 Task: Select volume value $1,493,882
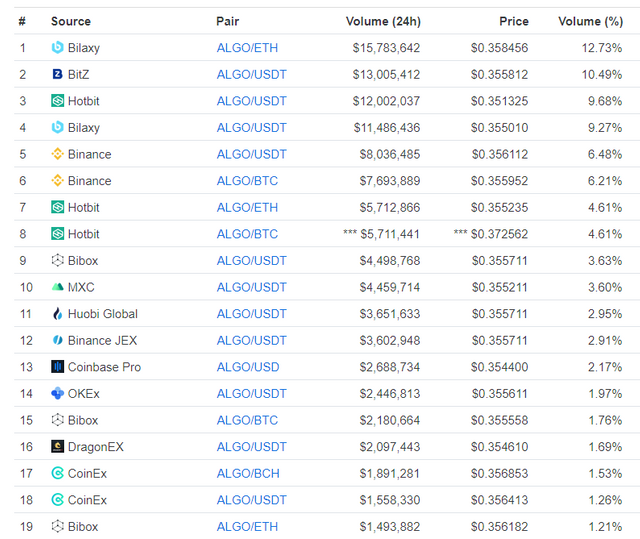389,526
